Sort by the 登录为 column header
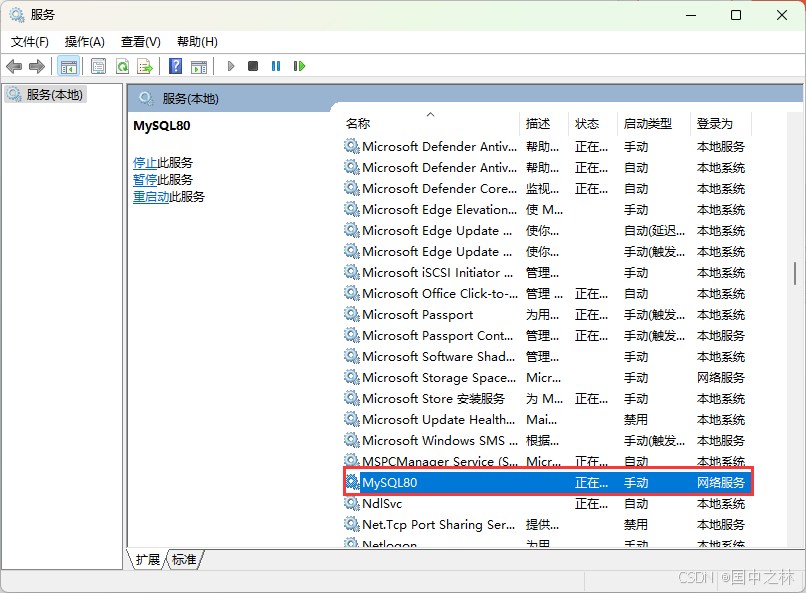 point(721,123)
